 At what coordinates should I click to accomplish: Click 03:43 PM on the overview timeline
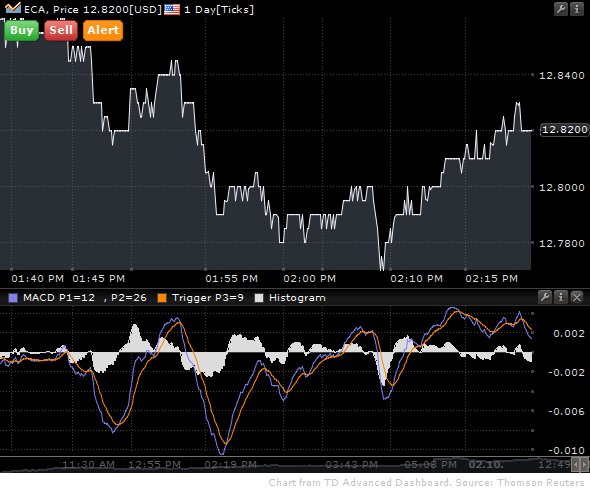pyautogui.click(x=351, y=465)
